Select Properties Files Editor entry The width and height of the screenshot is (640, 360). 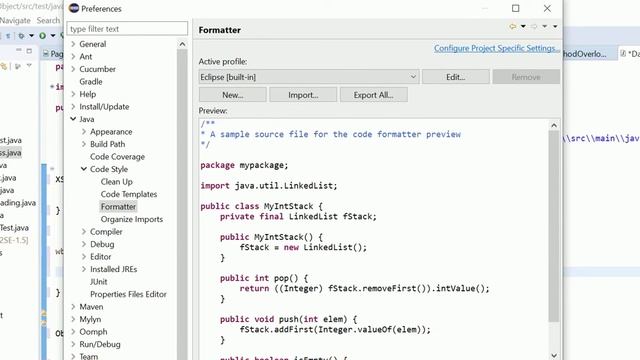pos(128,294)
